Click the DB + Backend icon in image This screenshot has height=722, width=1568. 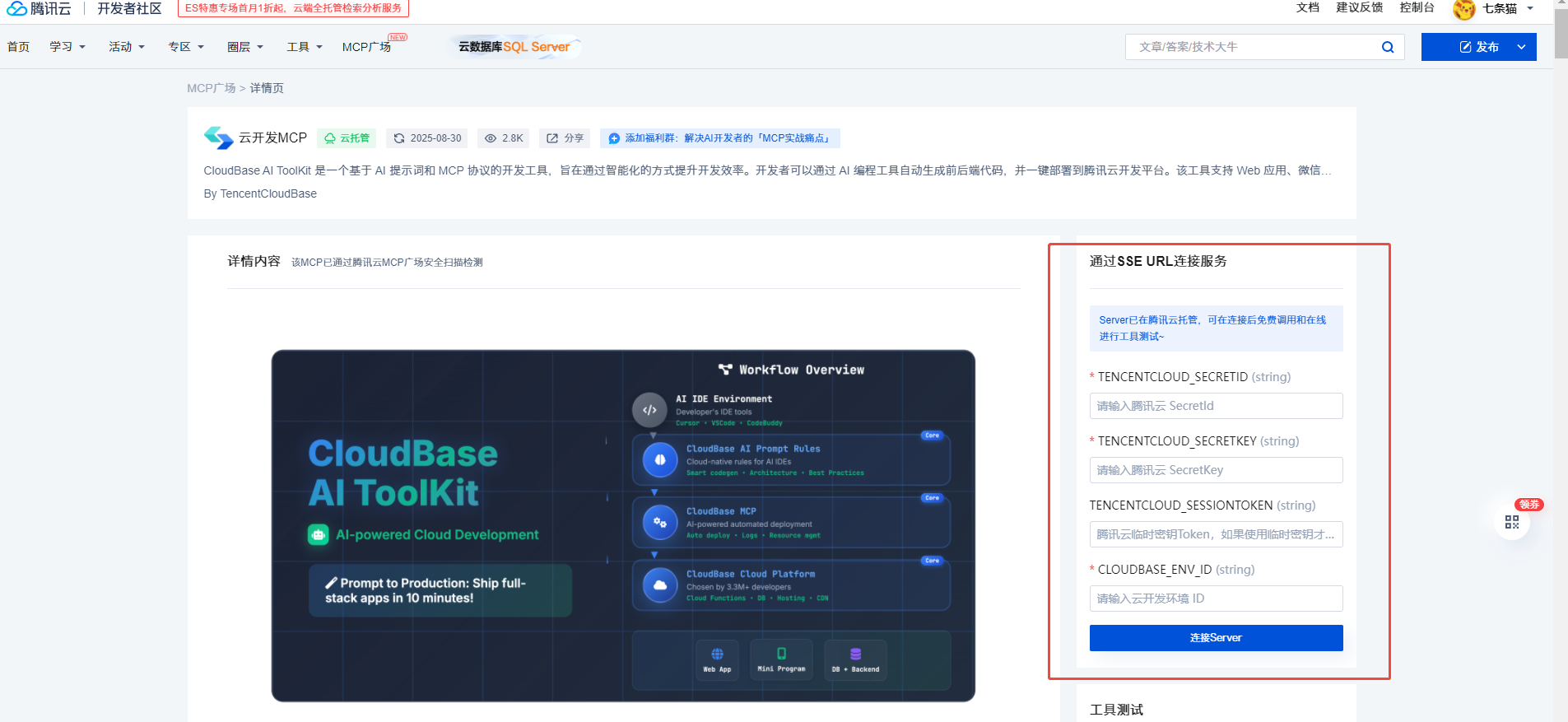click(x=855, y=660)
